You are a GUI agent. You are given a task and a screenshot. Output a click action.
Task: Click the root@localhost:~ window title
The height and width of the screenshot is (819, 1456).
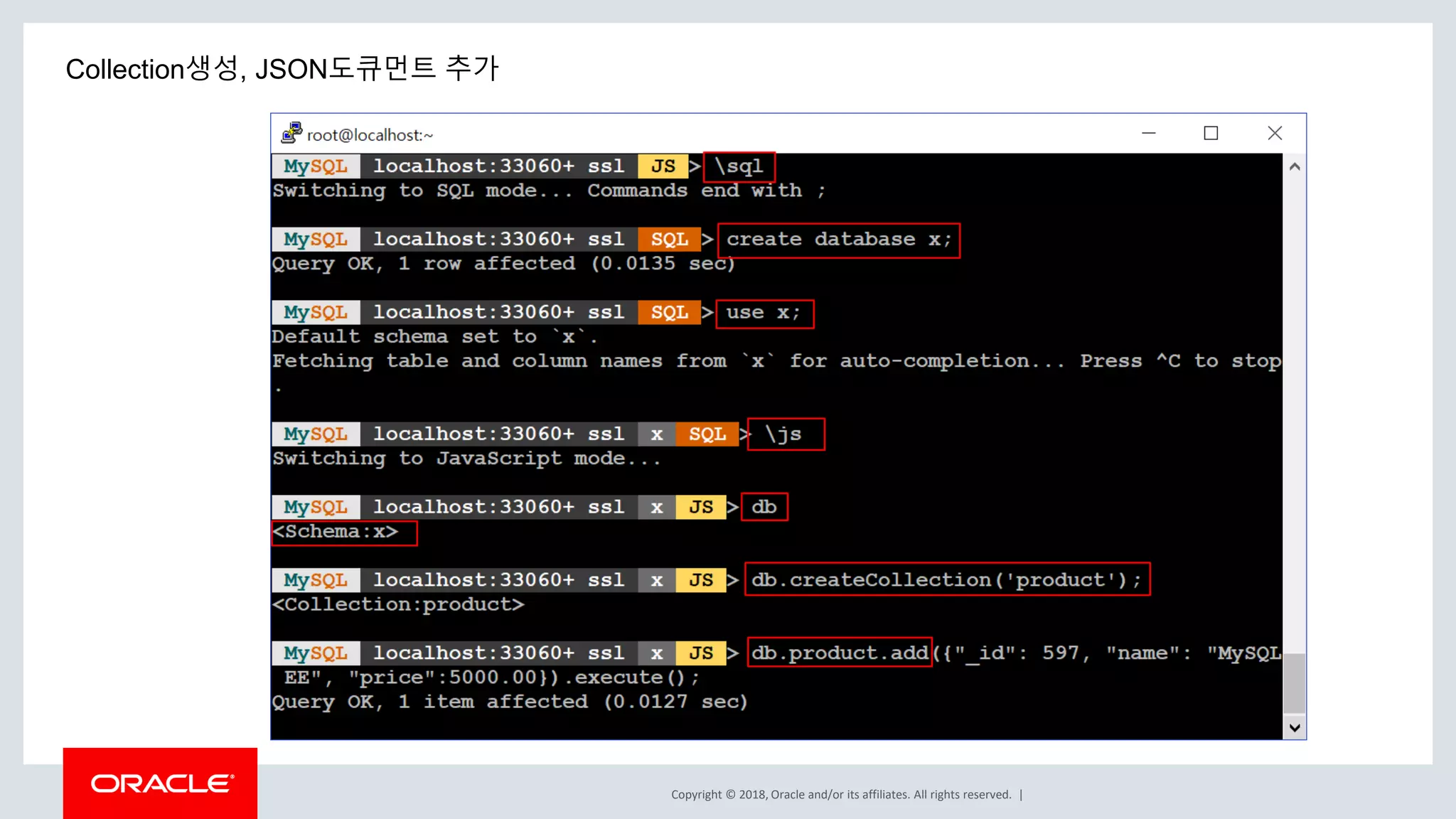tap(370, 134)
